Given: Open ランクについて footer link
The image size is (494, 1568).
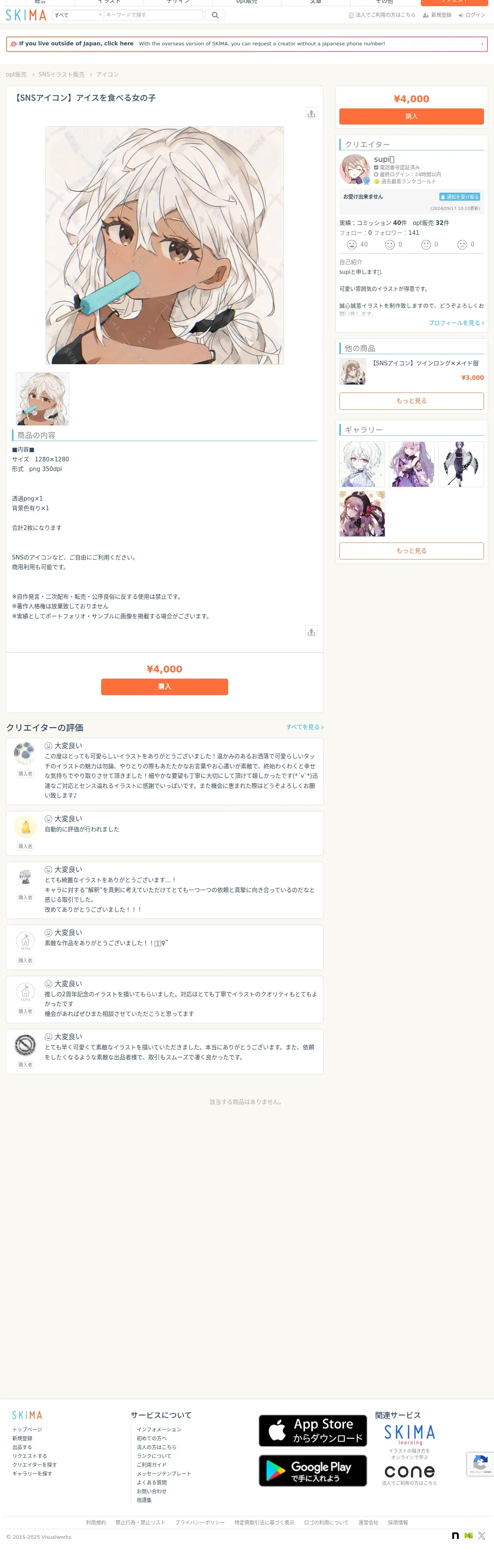Looking at the screenshot, I should pos(154,1456).
